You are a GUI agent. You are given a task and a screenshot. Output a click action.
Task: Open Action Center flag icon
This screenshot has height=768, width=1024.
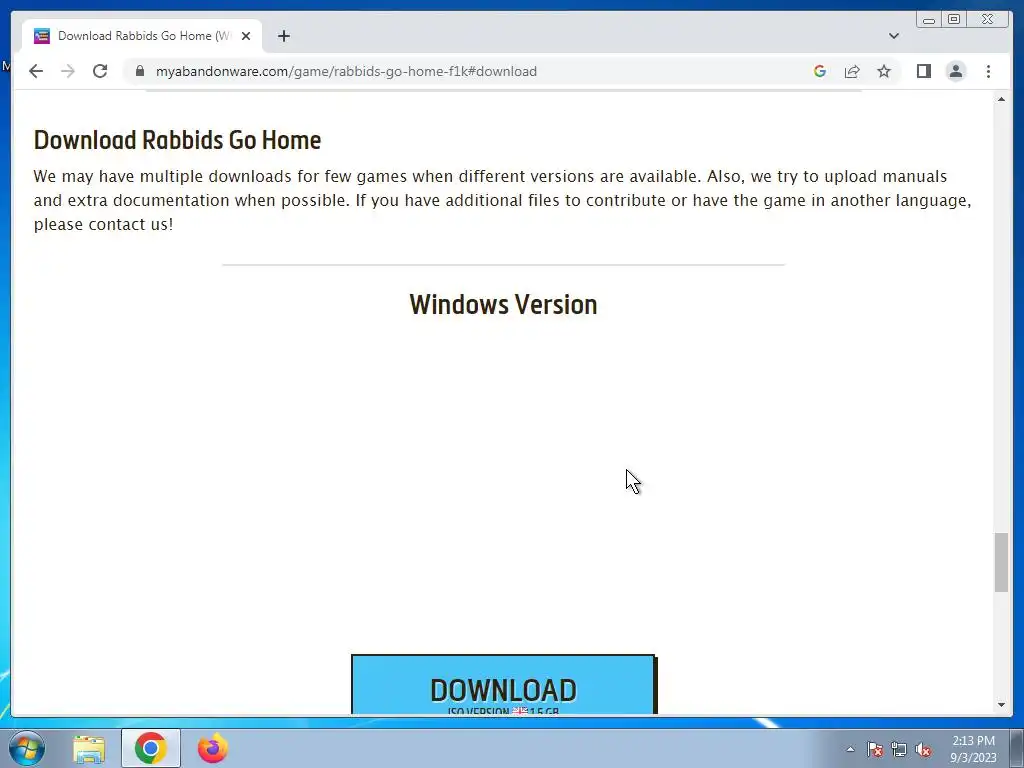coord(875,749)
